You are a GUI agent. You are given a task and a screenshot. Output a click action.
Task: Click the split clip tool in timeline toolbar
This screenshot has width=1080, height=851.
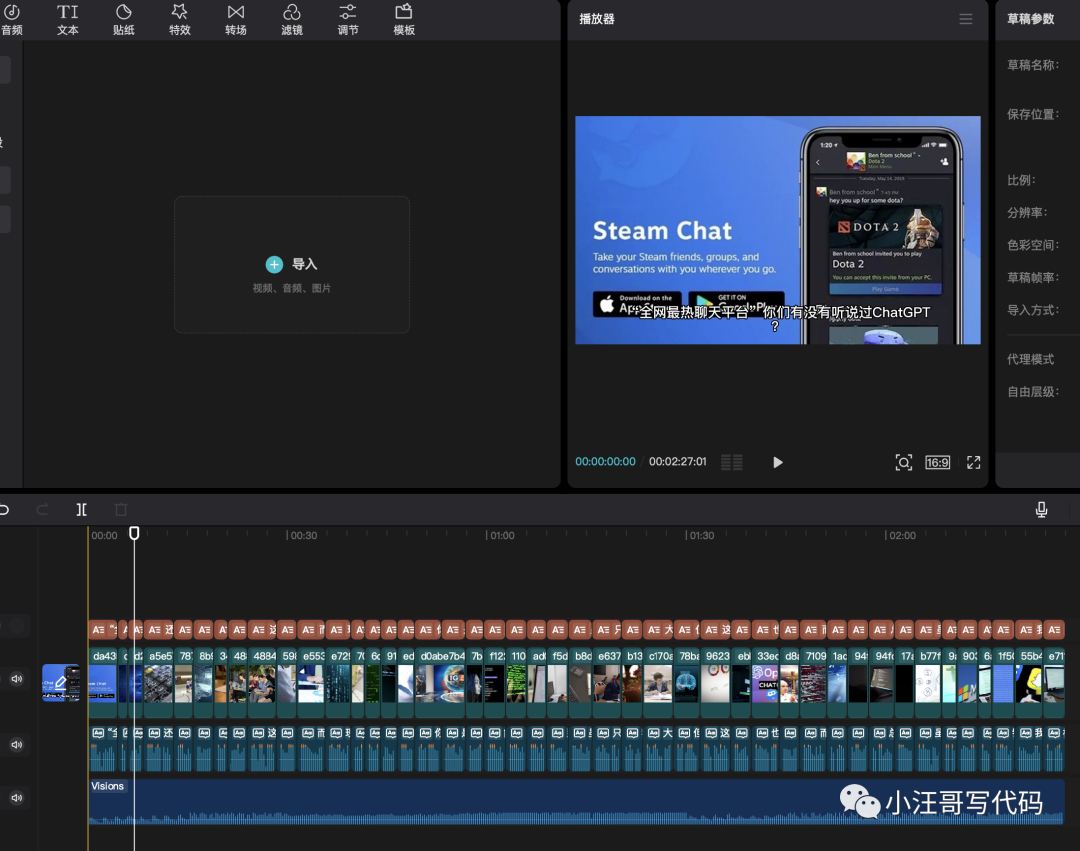[x=82, y=509]
